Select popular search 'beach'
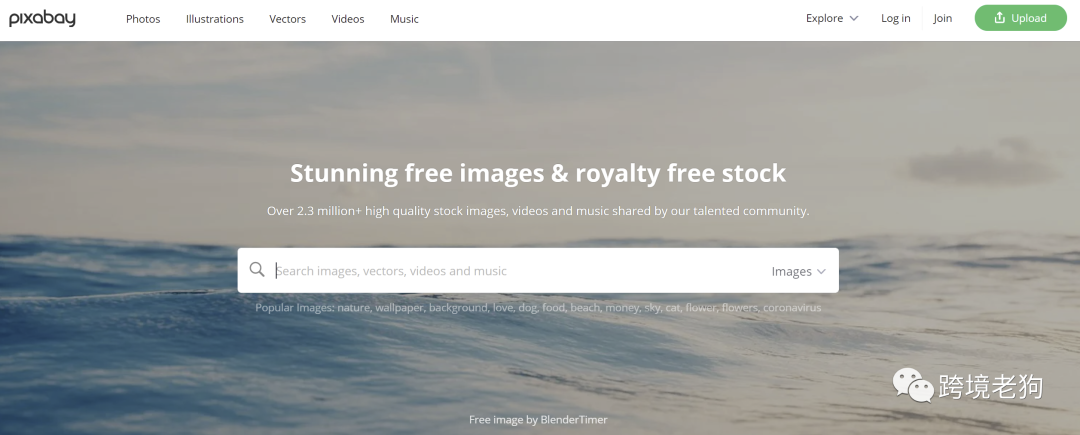 click(x=585, y=308)
